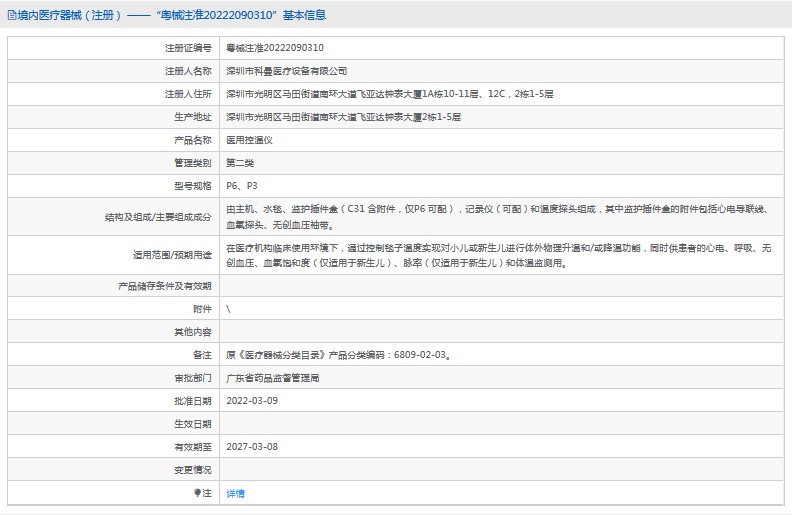792x515 pixels.
Task: Select the backslash value in 附件 row
Action: pos(228,309)
